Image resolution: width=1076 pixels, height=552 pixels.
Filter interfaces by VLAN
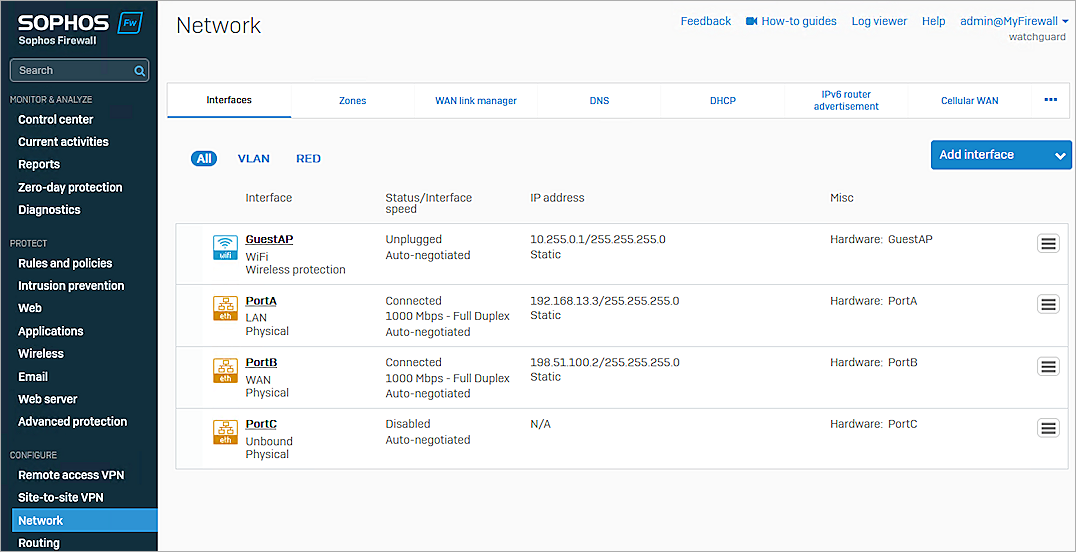click(253, 159)
